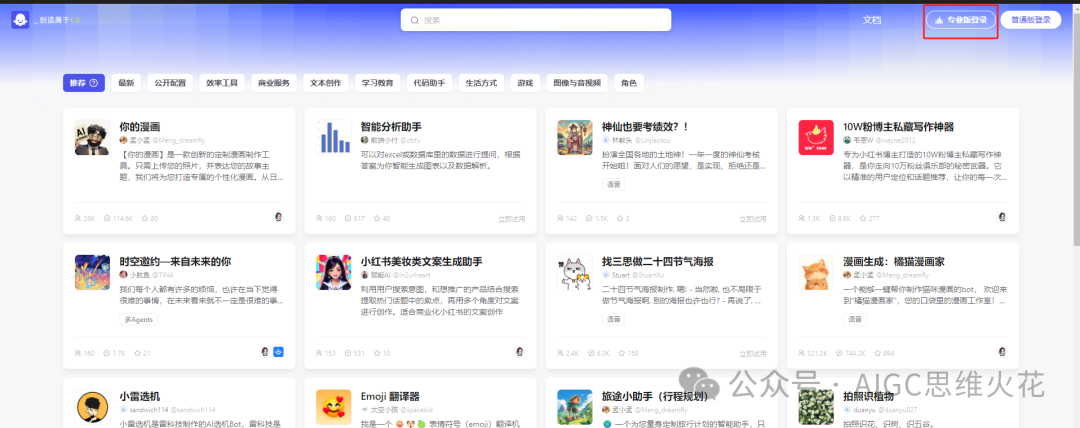The image size is (1080, 428).
Task: Switch to the 效率工具 tab
Action: point(222,83)
